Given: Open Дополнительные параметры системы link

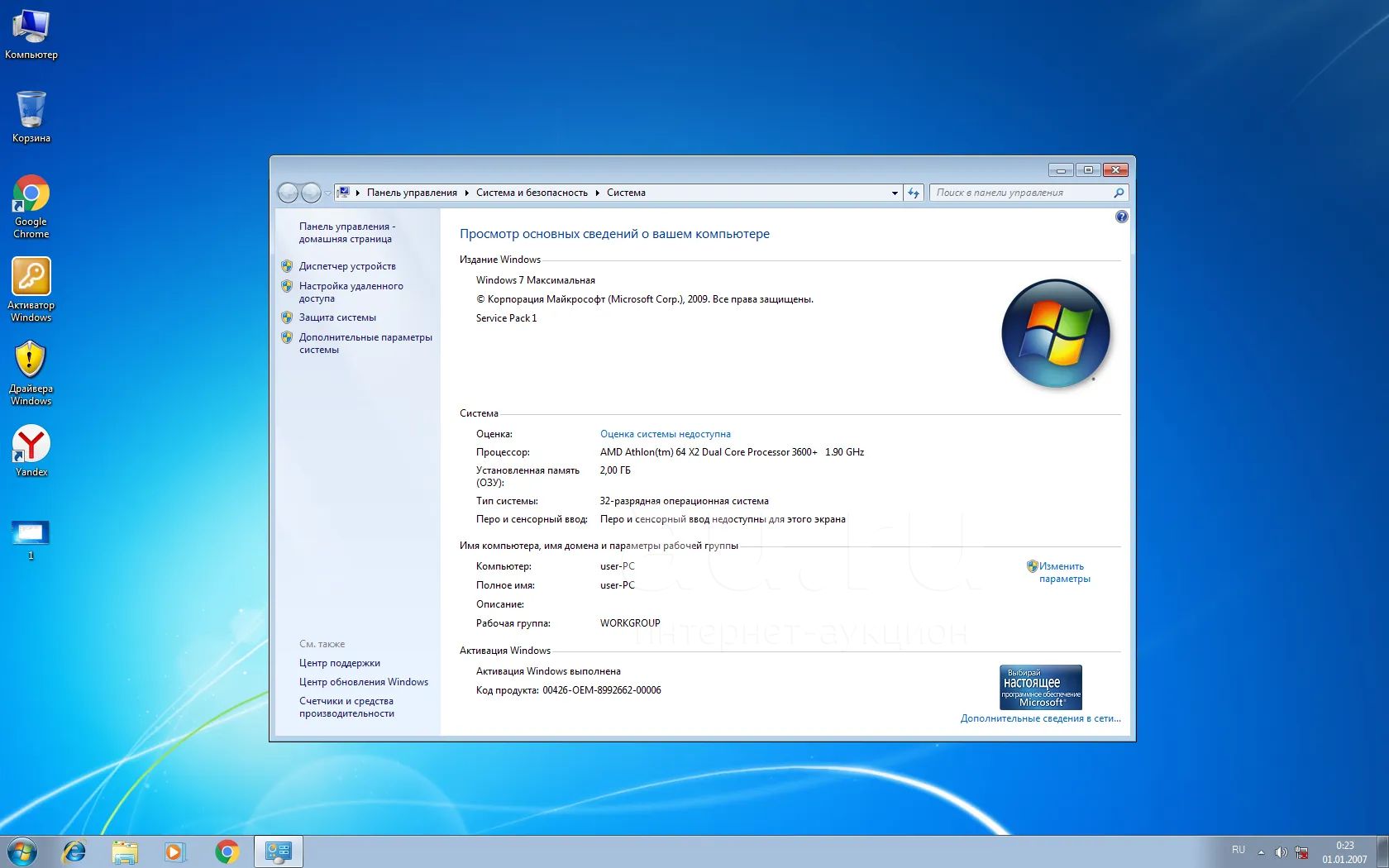Looking at the screenshot, I should coord(365,343).
